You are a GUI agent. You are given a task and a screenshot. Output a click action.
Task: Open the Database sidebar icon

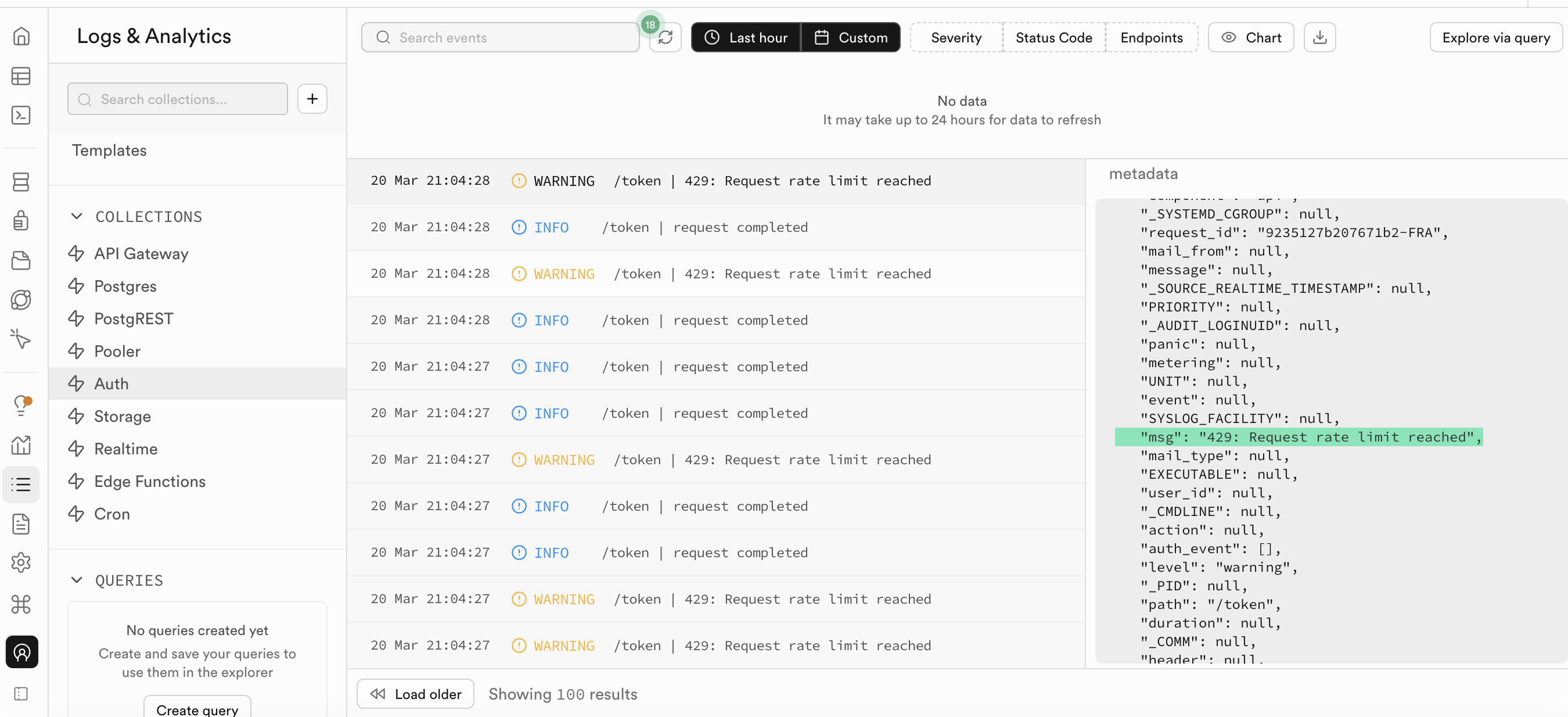[x=21, y=181]
